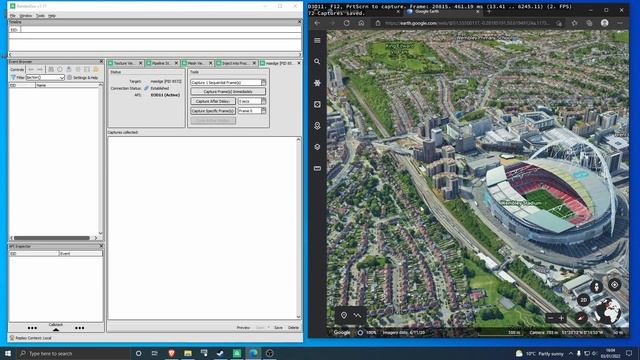Add placemark with bottom-left pin tool
The image size is (640, 360).
344,315
